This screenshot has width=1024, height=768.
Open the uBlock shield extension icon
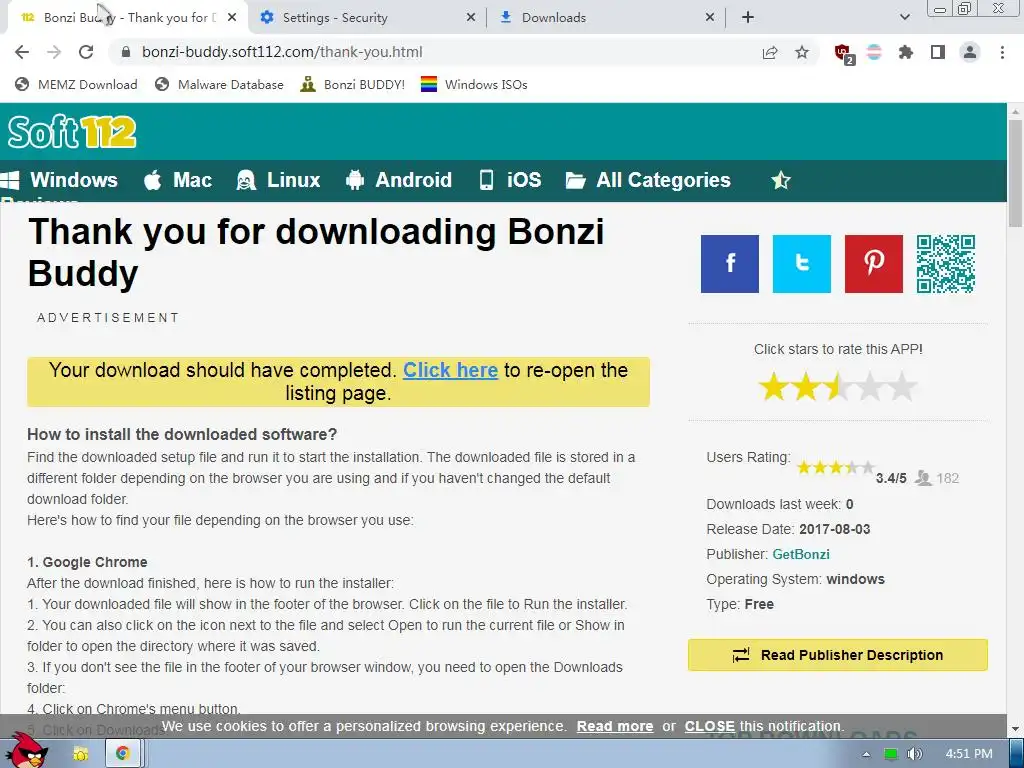pyautogui.click(x=844, y=54)
